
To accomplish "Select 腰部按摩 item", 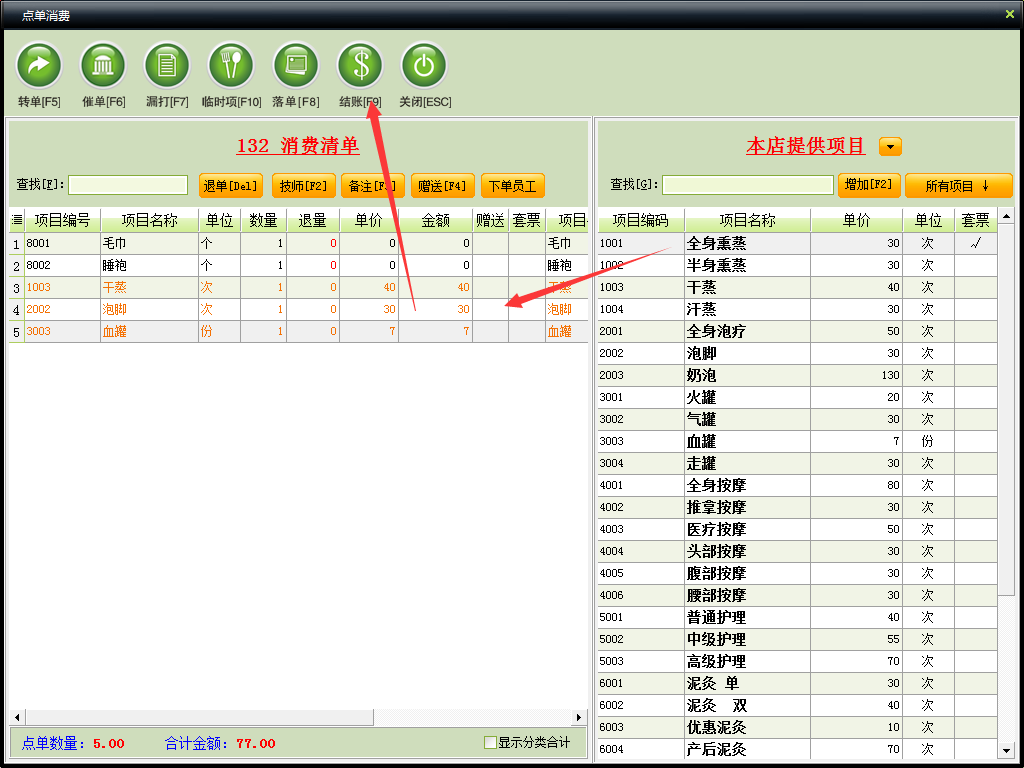I will point(797,595).
